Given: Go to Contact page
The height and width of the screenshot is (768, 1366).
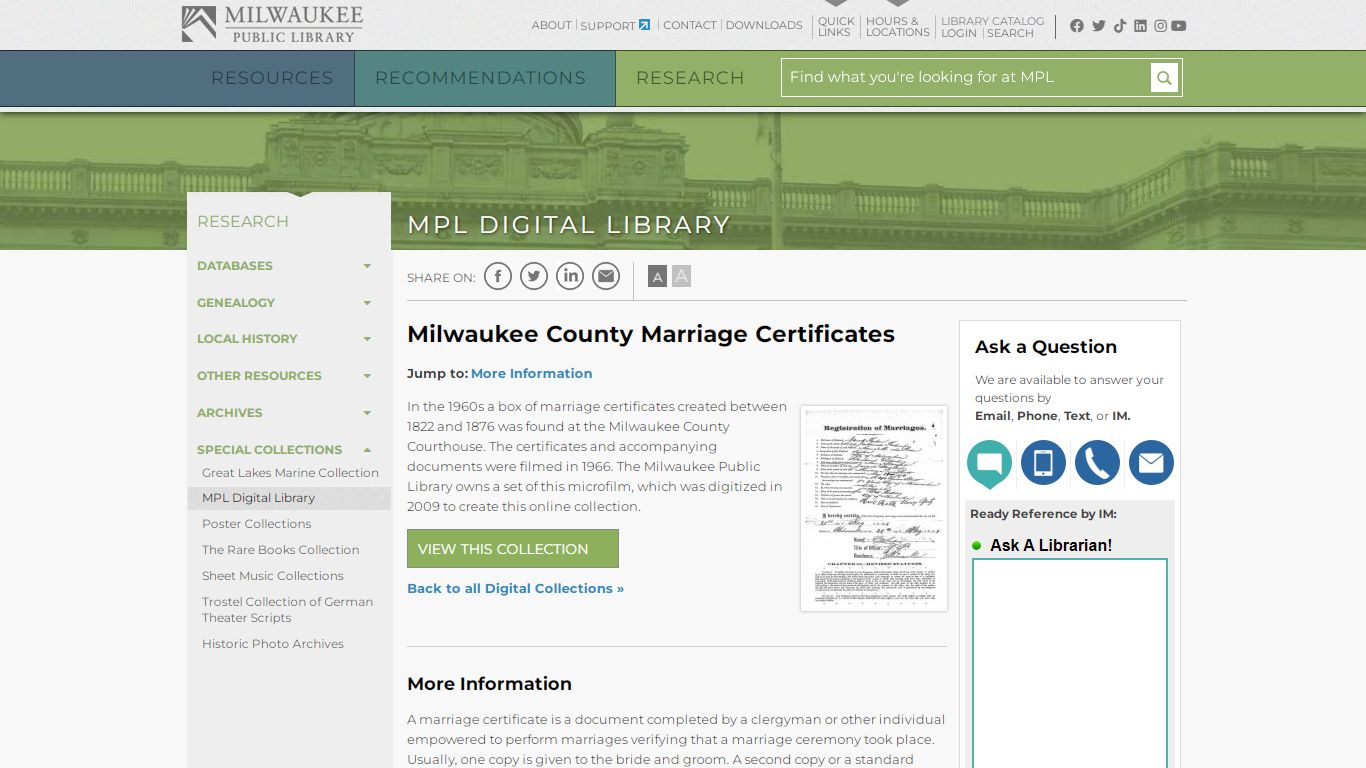Looking at the screenshot, I should coord(690,25).
